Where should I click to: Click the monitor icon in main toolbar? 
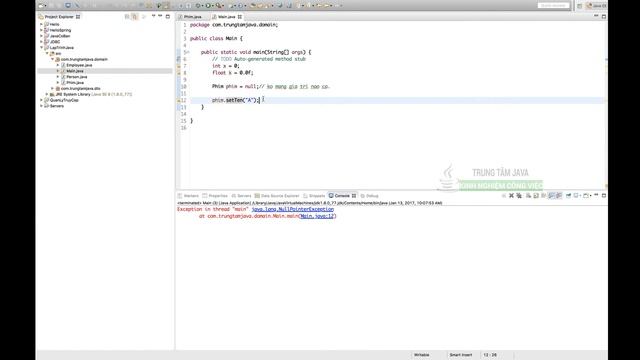point(68,5)
